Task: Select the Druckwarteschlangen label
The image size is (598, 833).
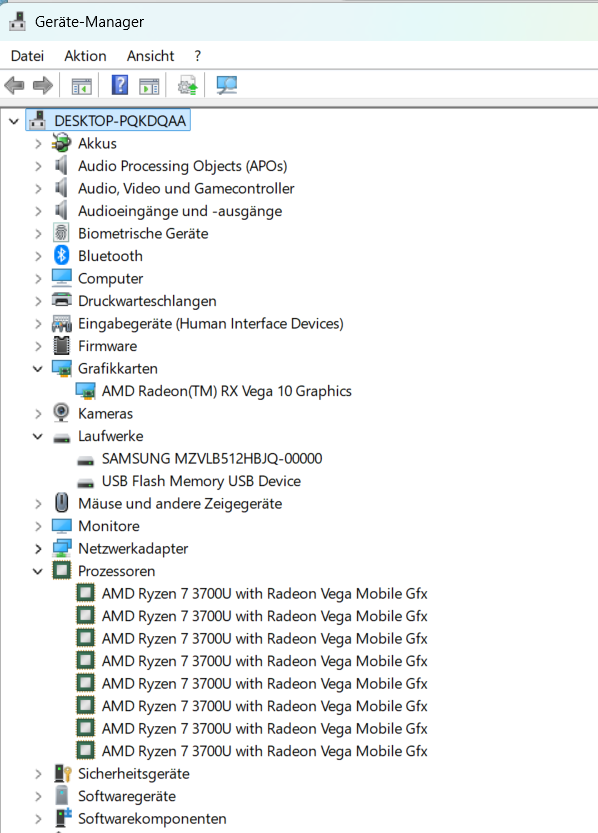Action: [x=147, y=301]
